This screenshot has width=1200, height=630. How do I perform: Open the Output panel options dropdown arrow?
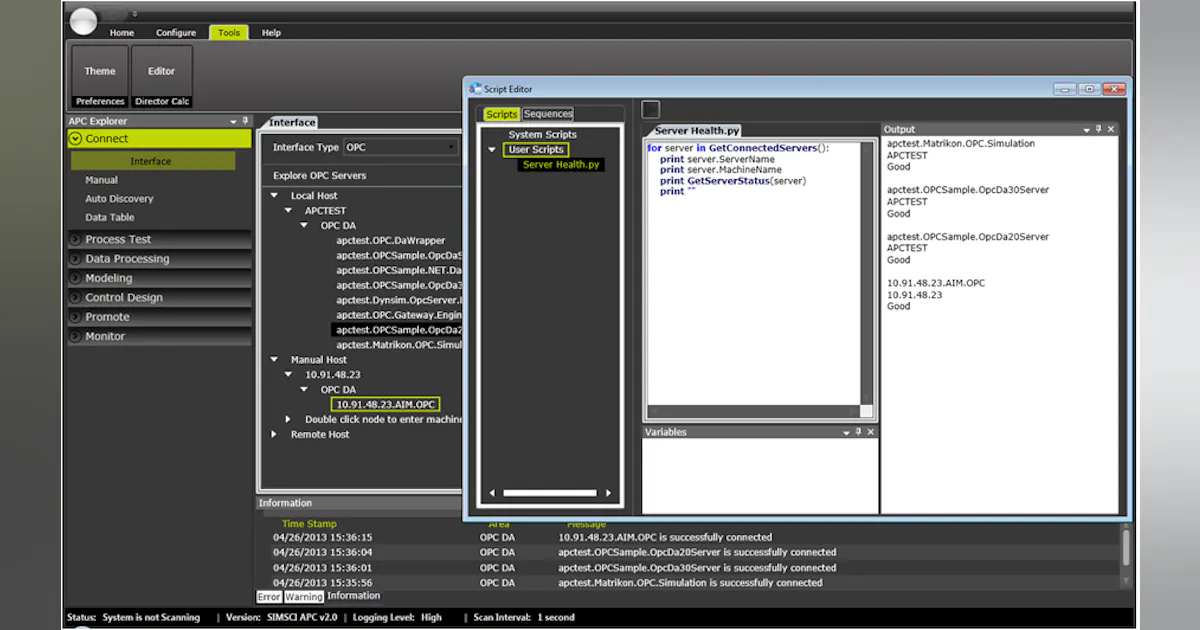click(1086, 129)
